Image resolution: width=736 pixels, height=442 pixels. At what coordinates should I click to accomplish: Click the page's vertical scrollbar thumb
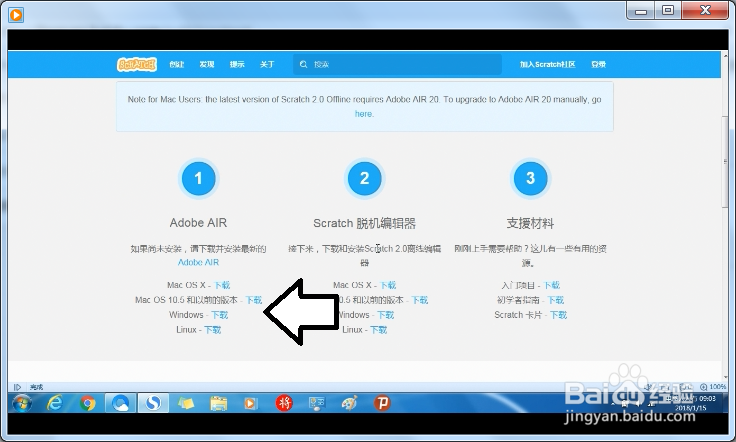pyautogui.click(x=725, y=162)
